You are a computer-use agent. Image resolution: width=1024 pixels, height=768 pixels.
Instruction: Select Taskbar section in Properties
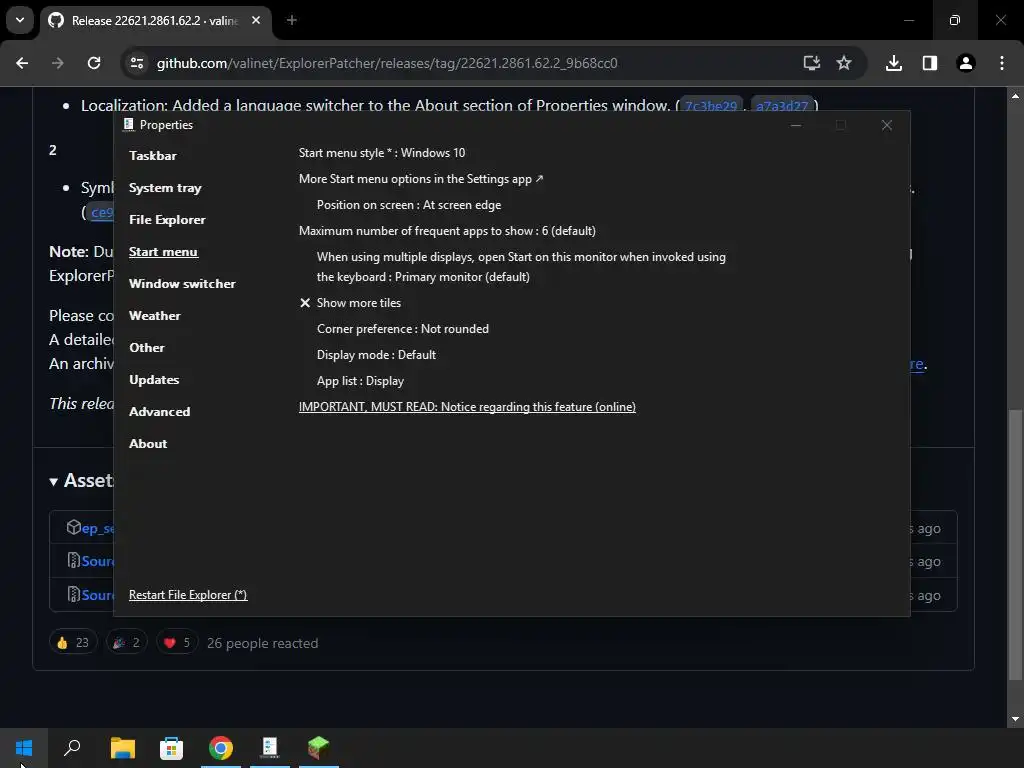[153, 155]
